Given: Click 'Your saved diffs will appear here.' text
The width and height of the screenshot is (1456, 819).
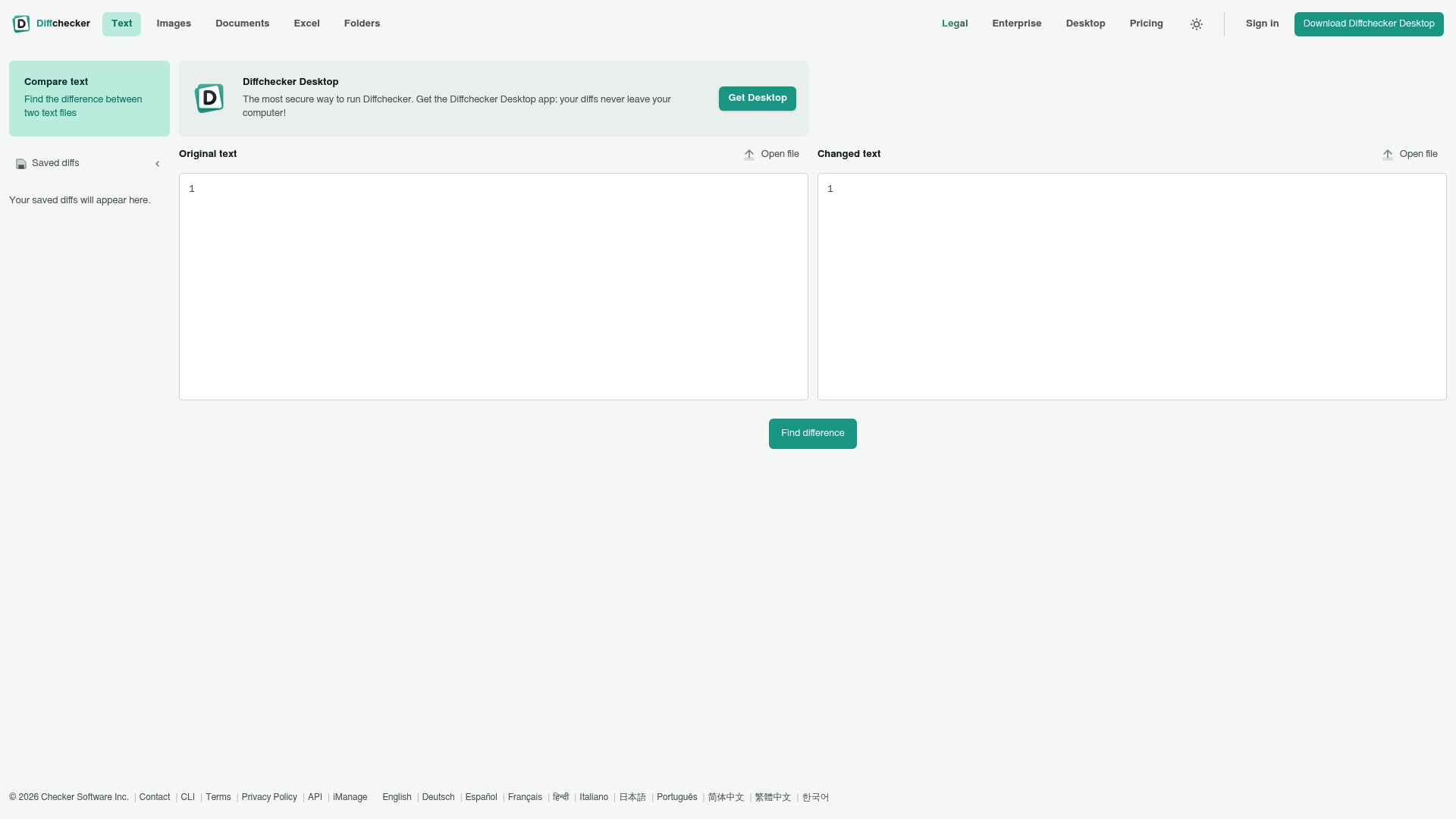Looking at the screenshot, I should pyautogui.click(x=80, y=201).
